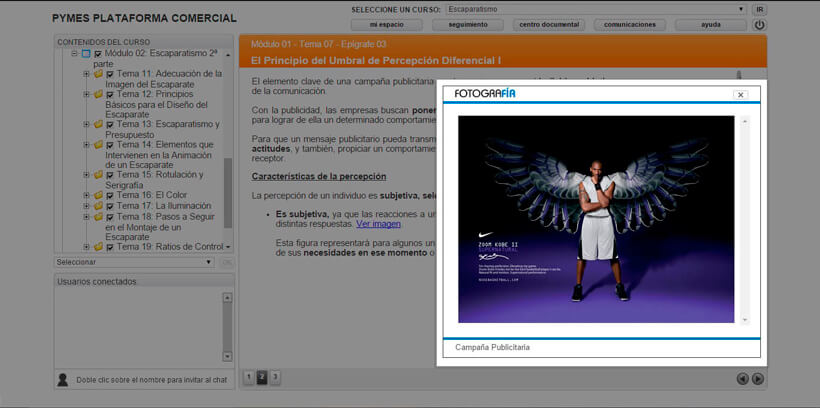Go to page 3 tab
820x408 pixels.
point(275,377)
